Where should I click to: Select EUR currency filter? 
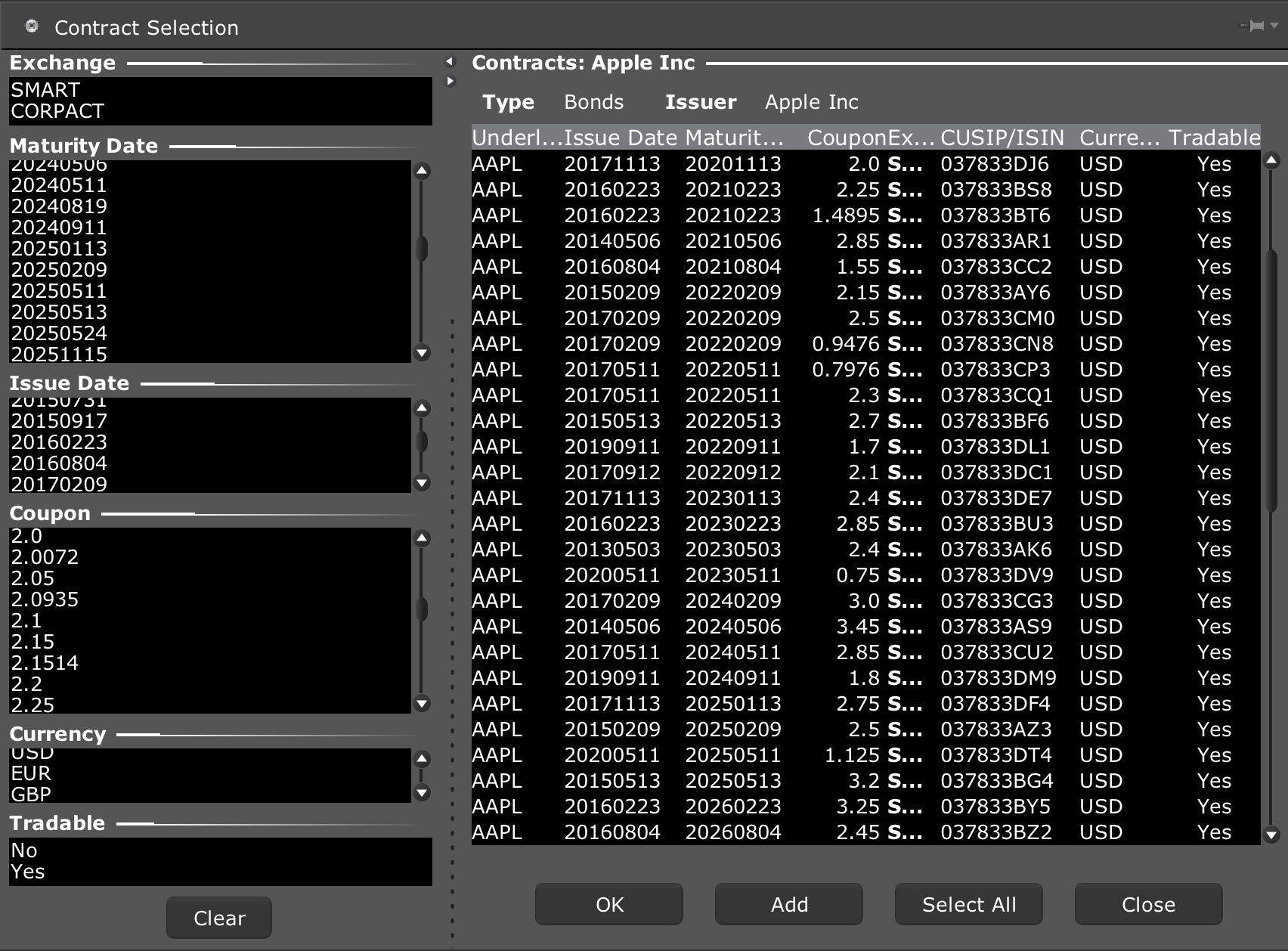[x=210, y=773]
